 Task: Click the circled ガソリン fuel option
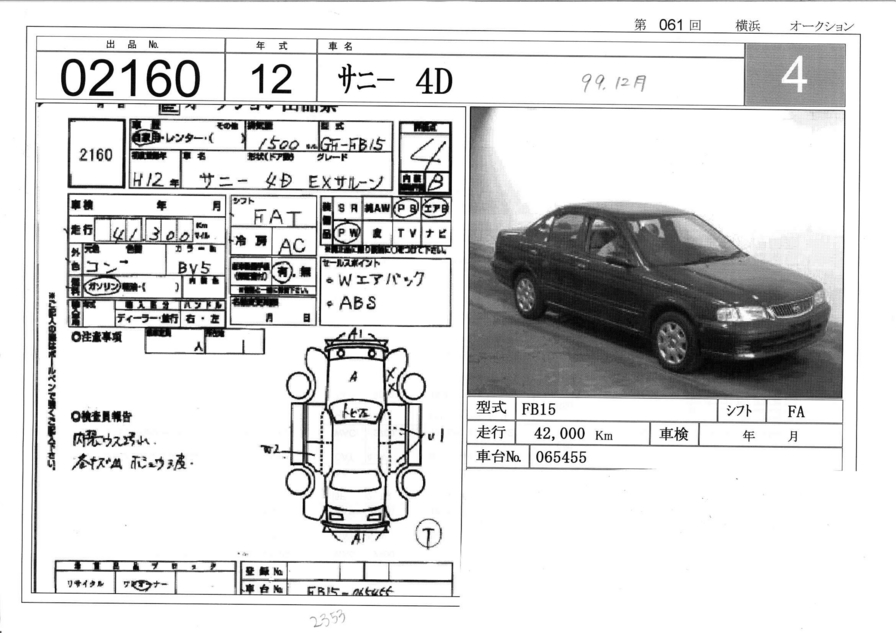click(x=101, y=286)
